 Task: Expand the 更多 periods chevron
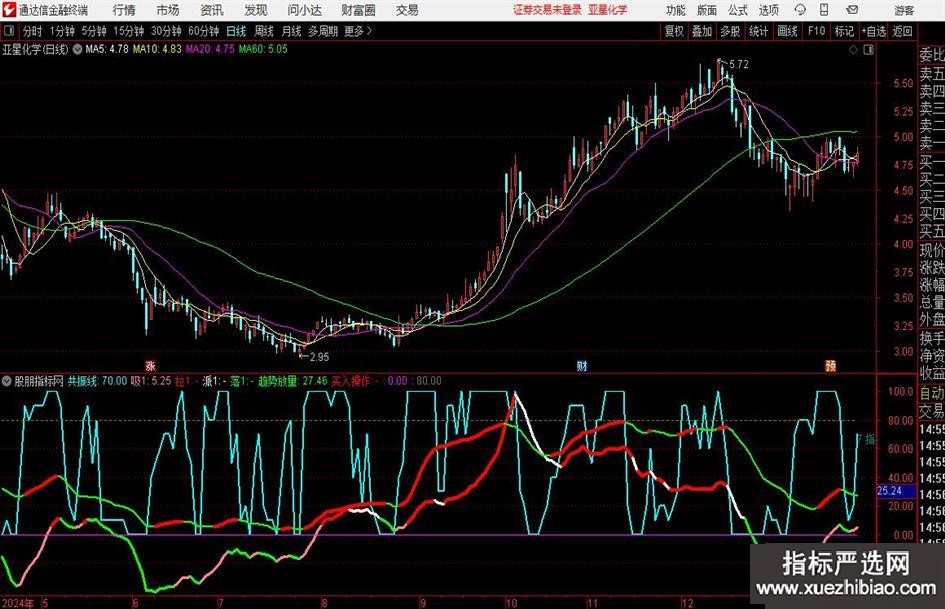click(x=358, y=31)
